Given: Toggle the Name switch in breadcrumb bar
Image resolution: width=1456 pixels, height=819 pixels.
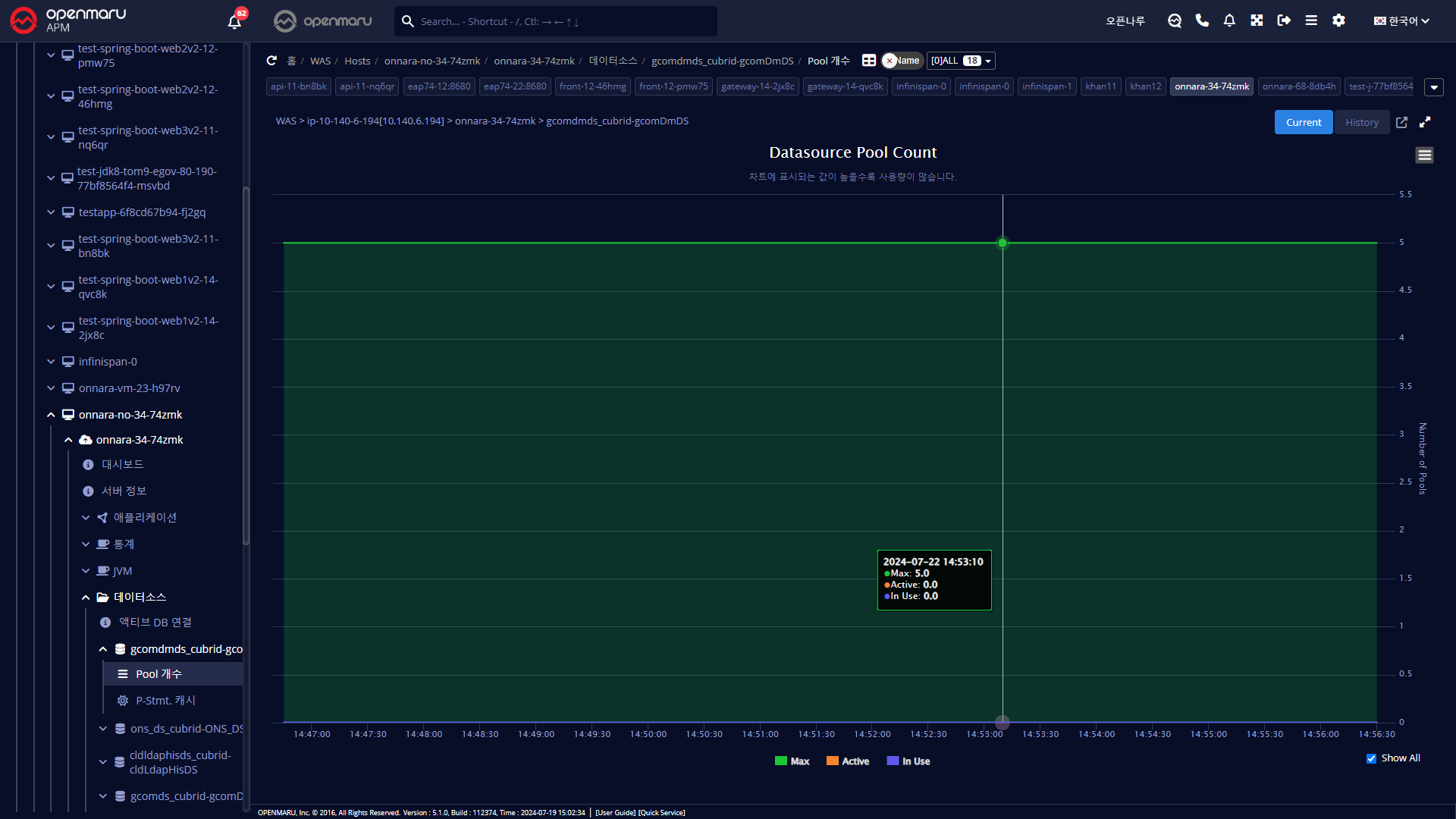Looking at the screenshot, I should (902, 61).
